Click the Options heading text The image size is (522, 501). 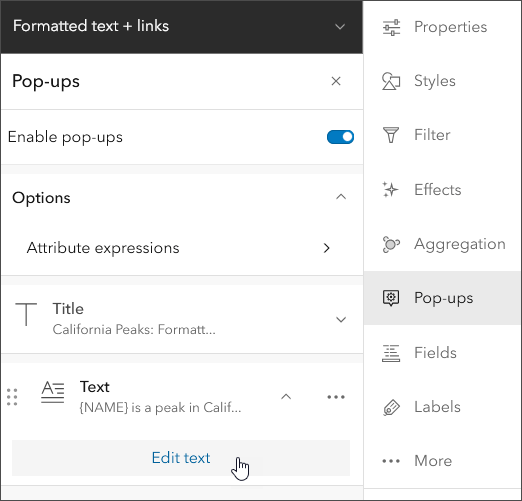pos(41,198)
